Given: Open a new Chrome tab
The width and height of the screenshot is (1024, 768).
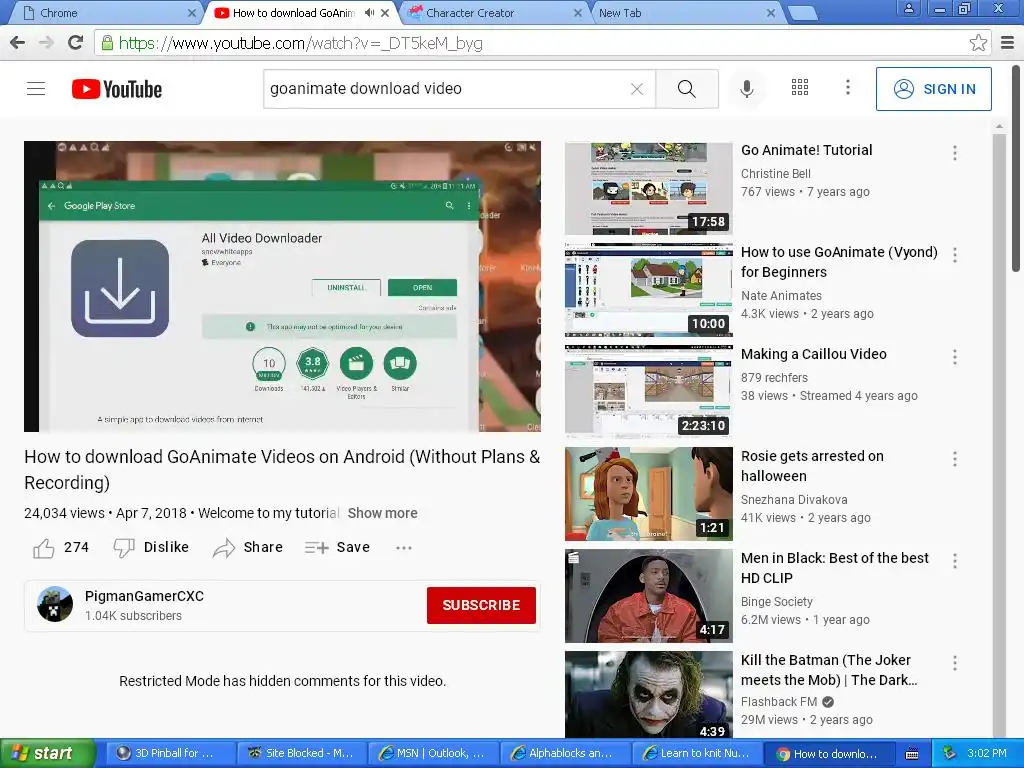Looking at the screenshot, I should pyautogui.click(x=802, y=13).
